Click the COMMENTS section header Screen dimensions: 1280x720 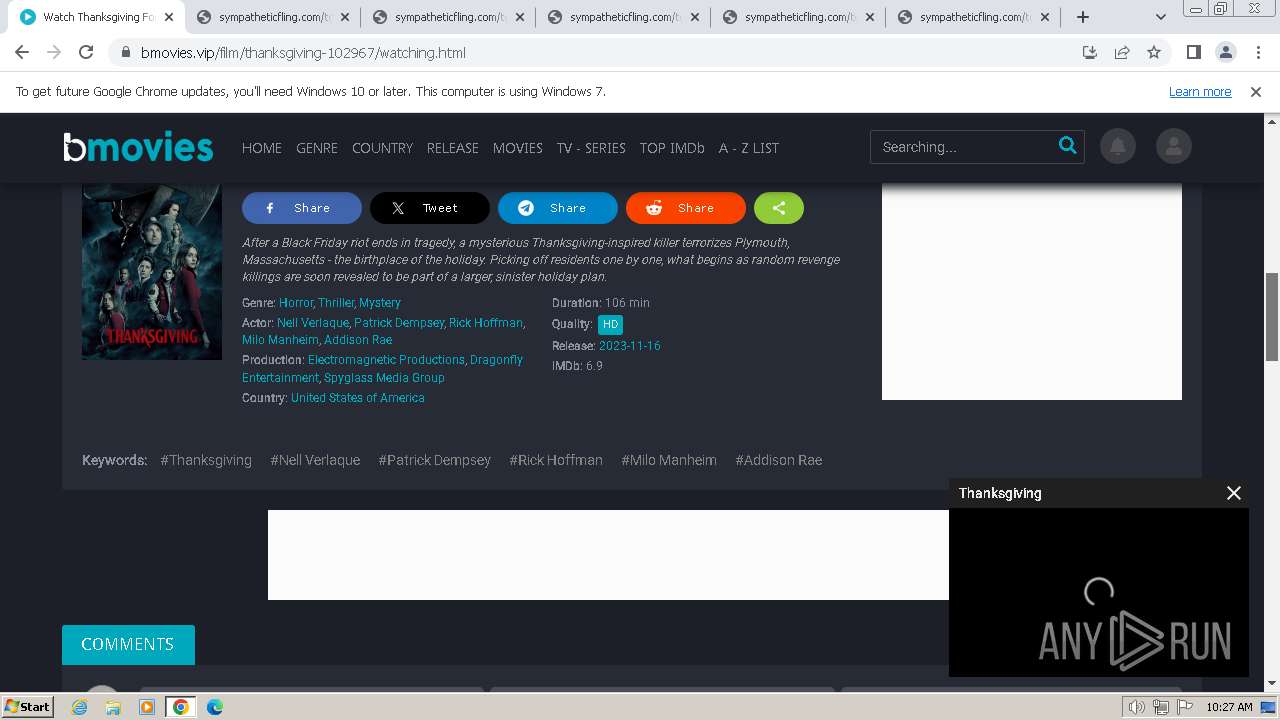click(128, 644)
